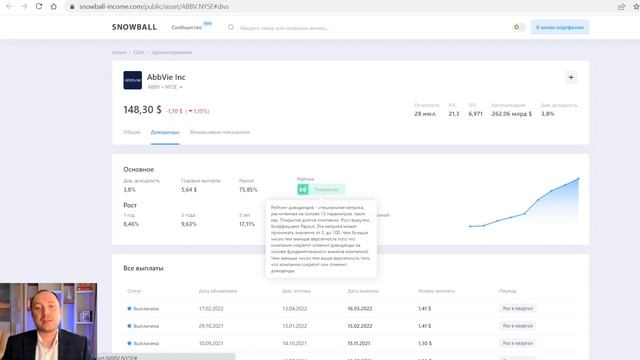
Task: Open my portfolios button
Action: coord(560,27)
